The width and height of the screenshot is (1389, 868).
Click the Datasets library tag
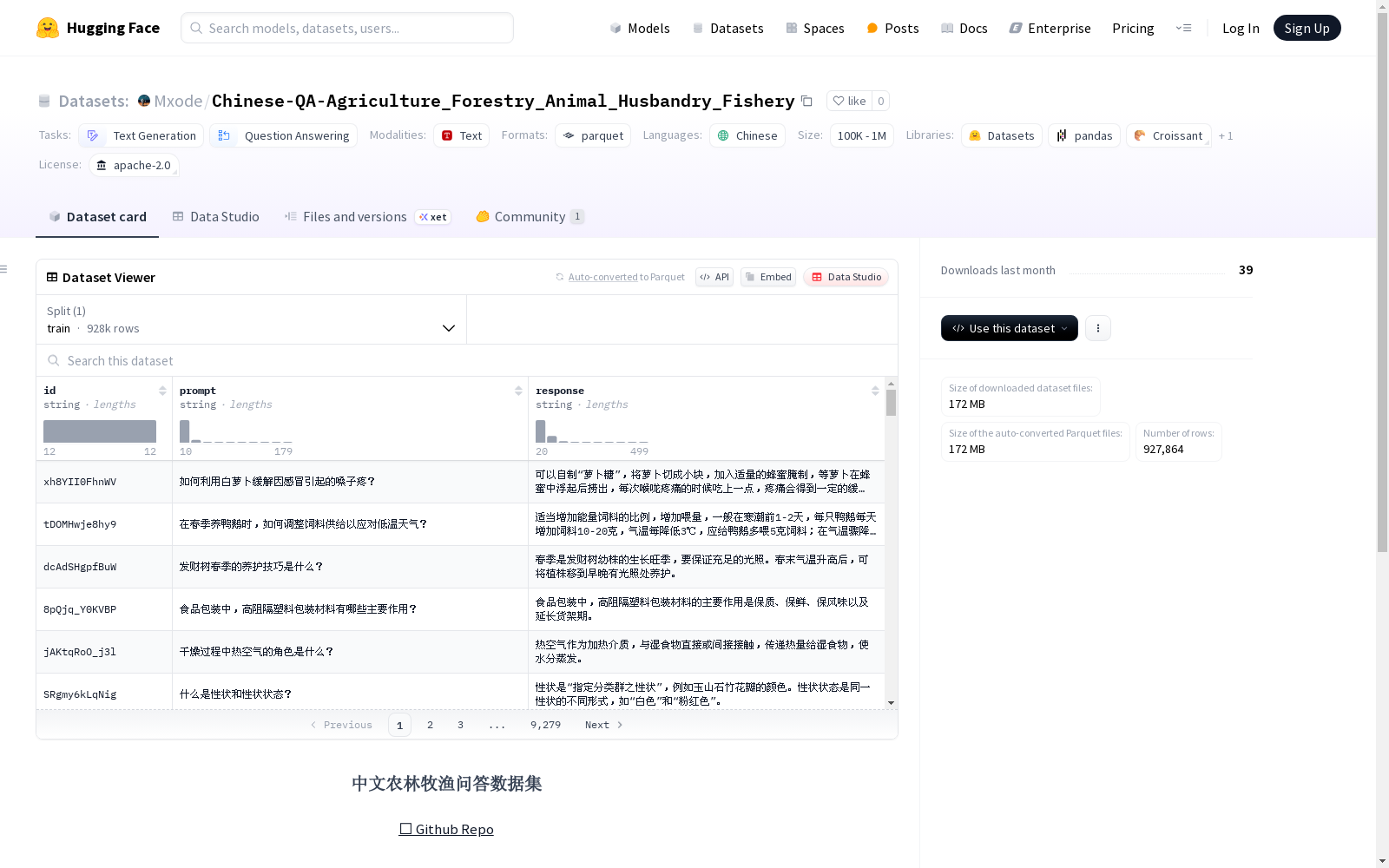pyautogui.click(x=1002, y=135)
